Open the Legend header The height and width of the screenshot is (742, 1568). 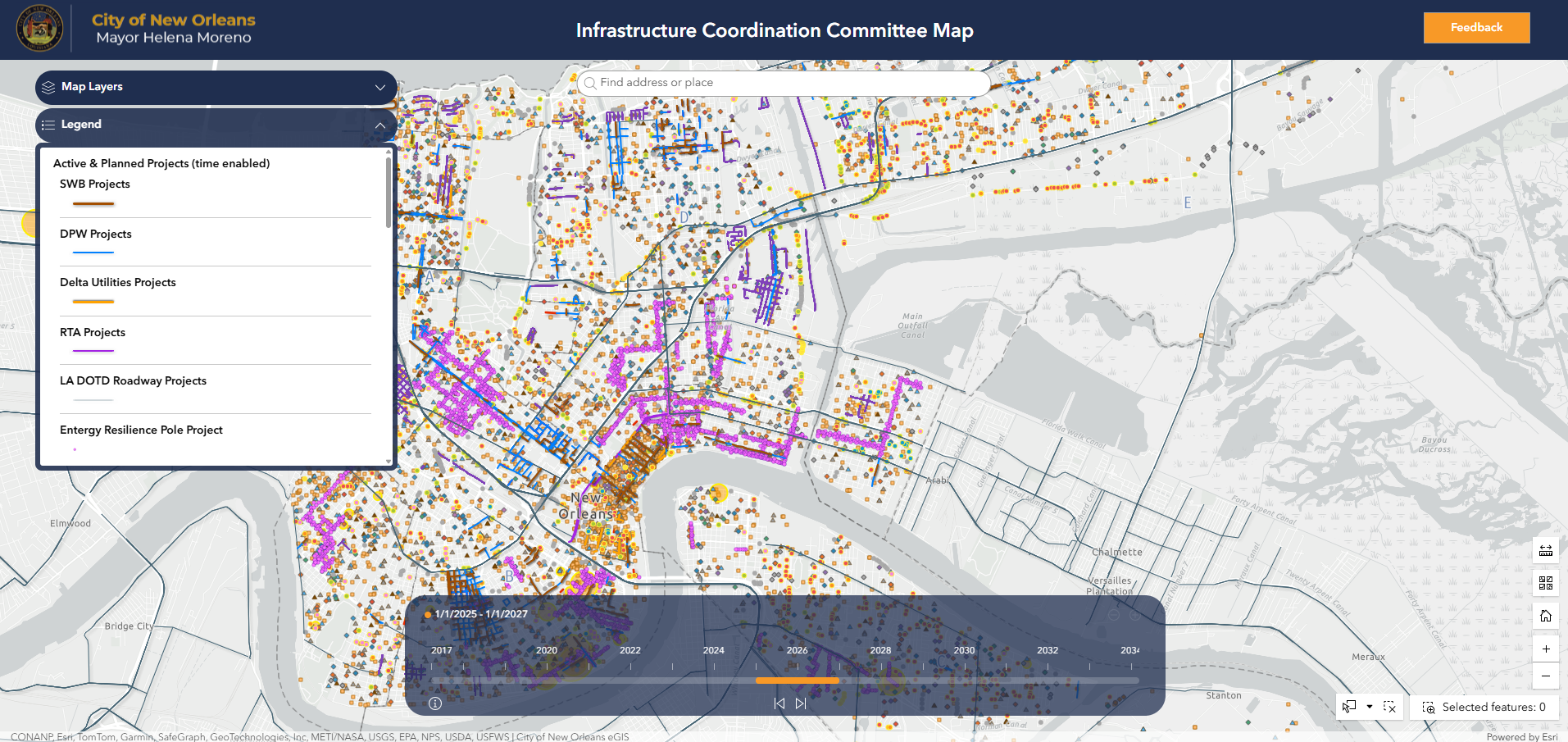(x=216, y=125)
